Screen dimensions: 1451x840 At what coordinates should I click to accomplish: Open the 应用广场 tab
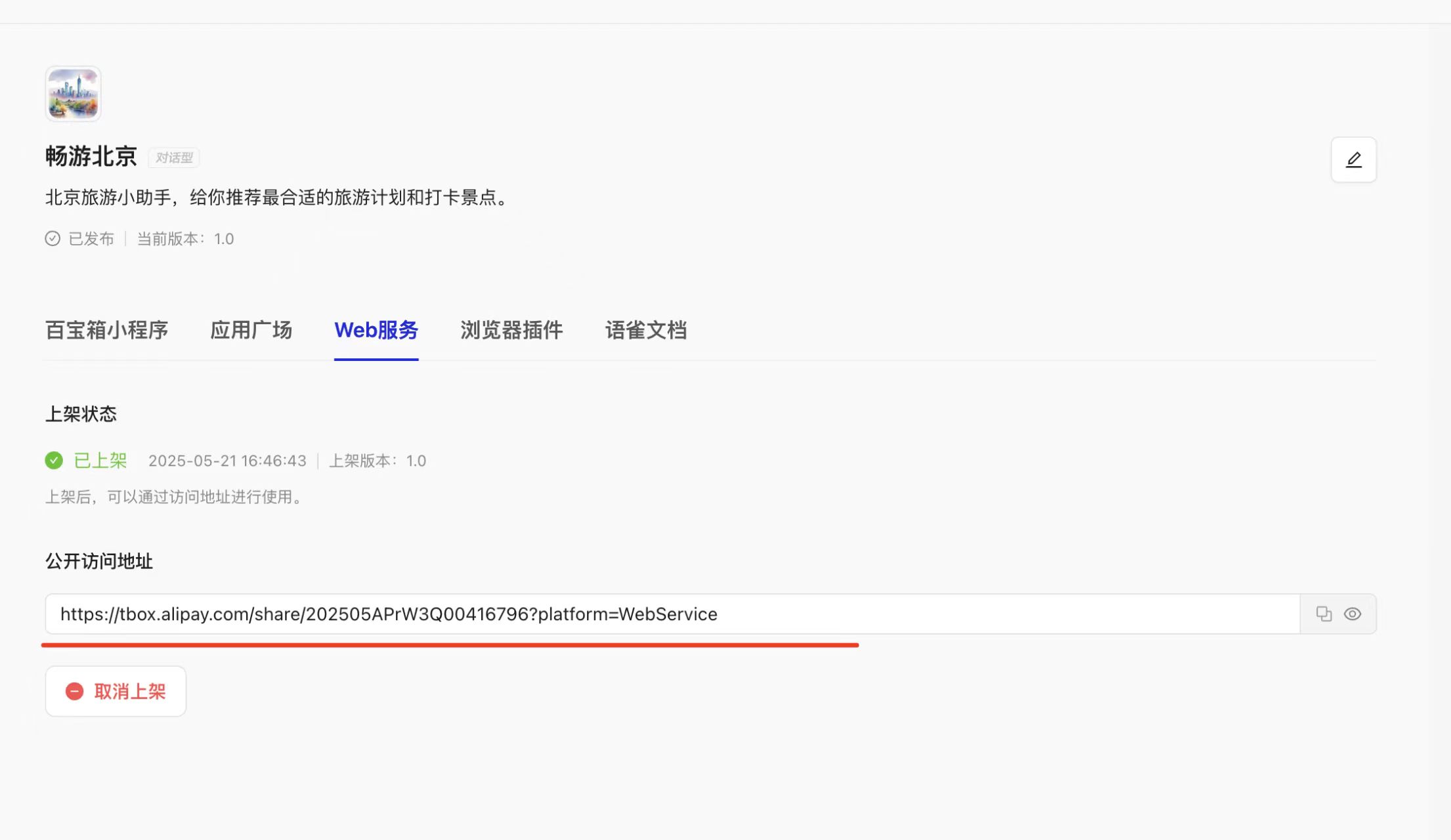pyautogui.click(x=251, y=330)
